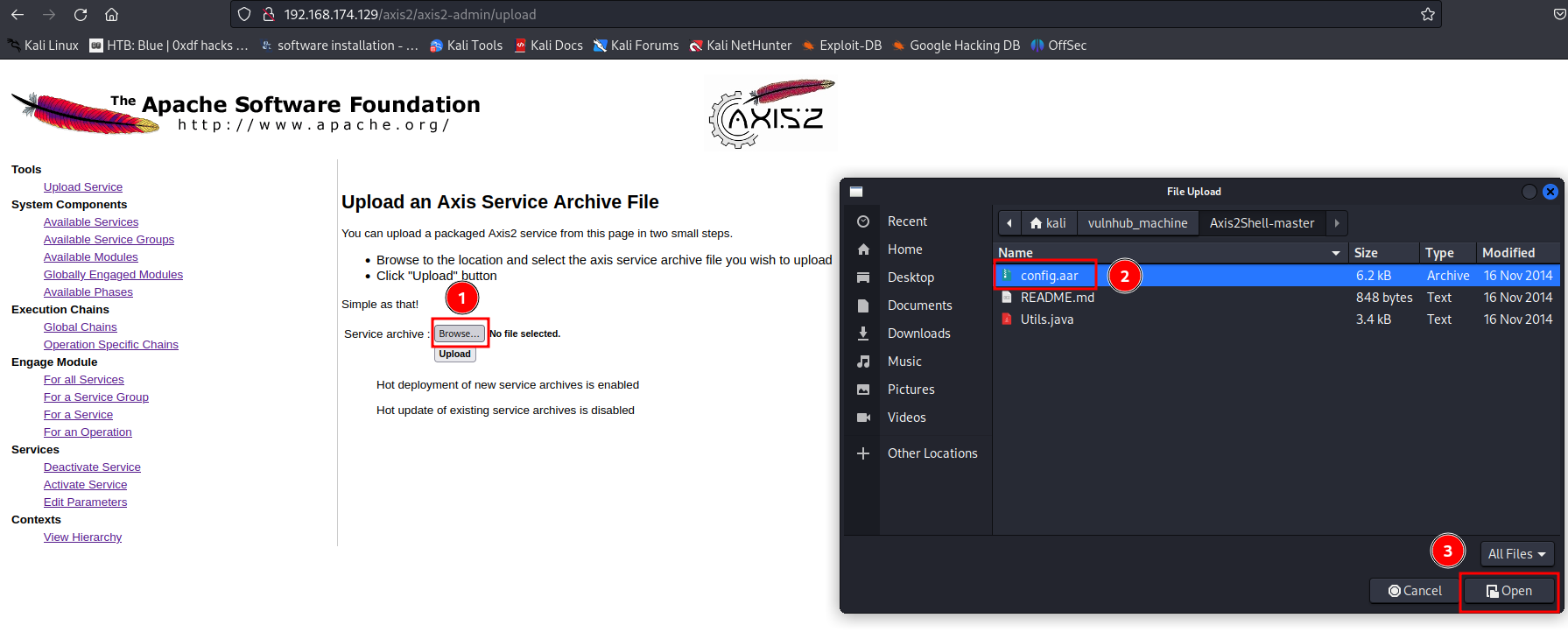Click the shield tracking protection icon
Image resolution: width=1568 pixels, height=639 pixels.
tap(244, 15)
